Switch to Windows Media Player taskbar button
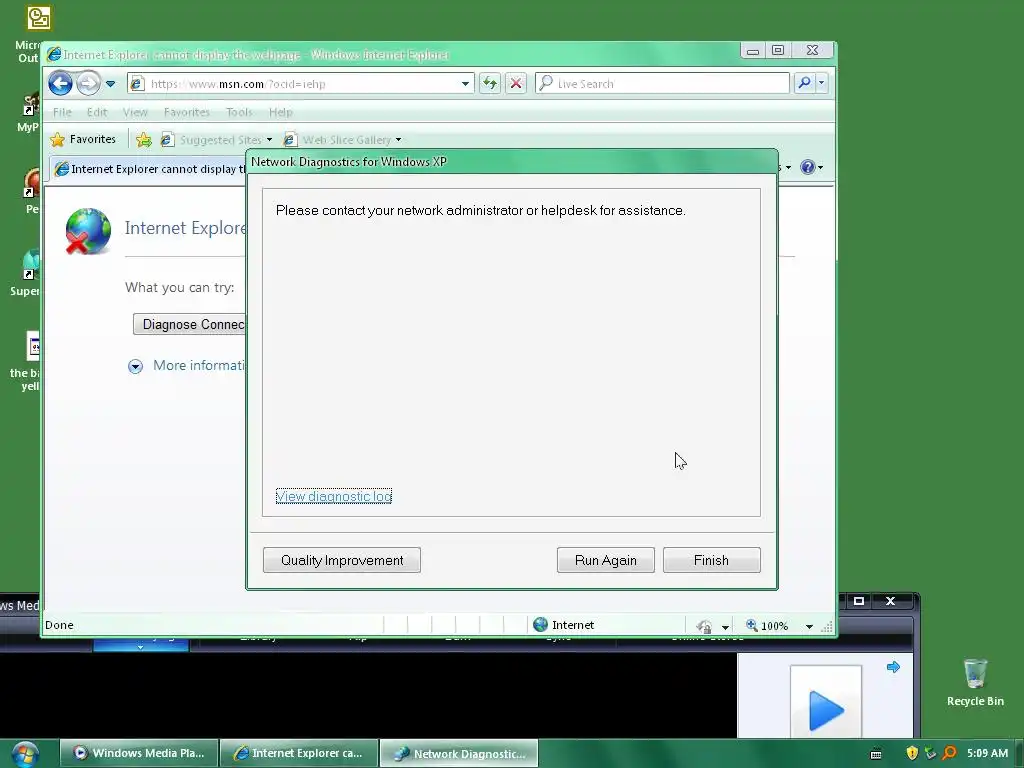Screen dimensions: 1024x768 tap(139, 753)
